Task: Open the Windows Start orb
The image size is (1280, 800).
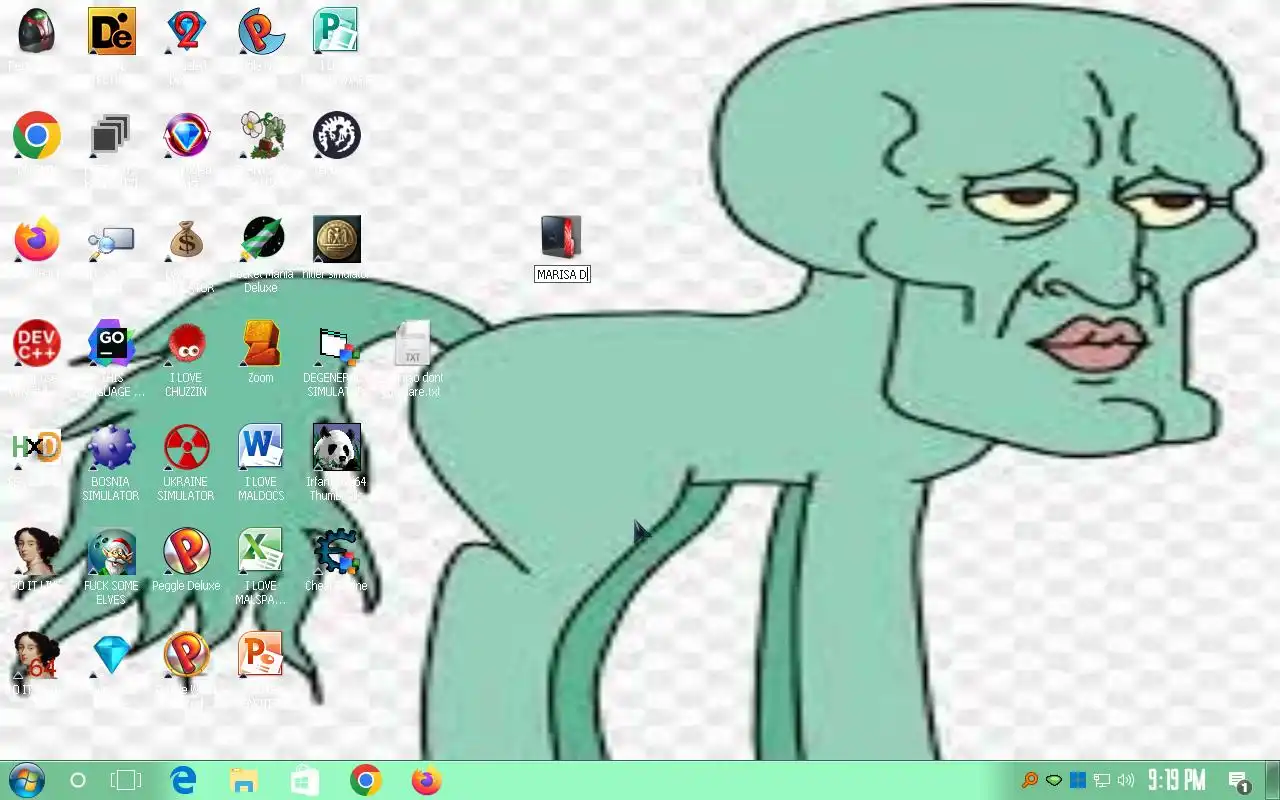Action: 26,780
